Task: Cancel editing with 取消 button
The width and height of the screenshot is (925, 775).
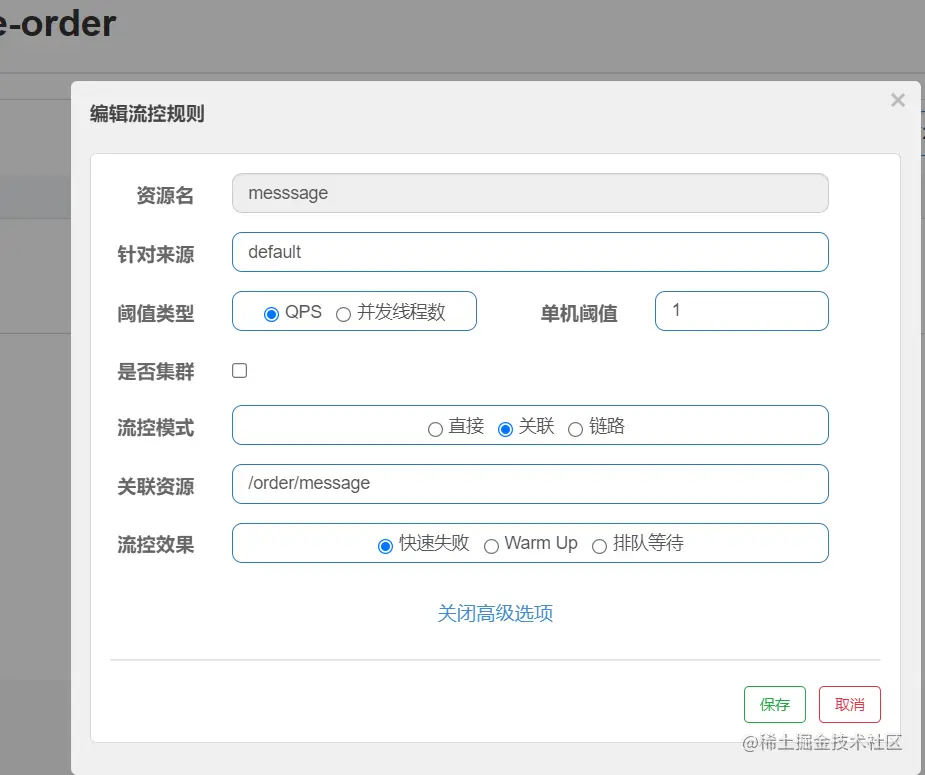Action: point(849,704)
